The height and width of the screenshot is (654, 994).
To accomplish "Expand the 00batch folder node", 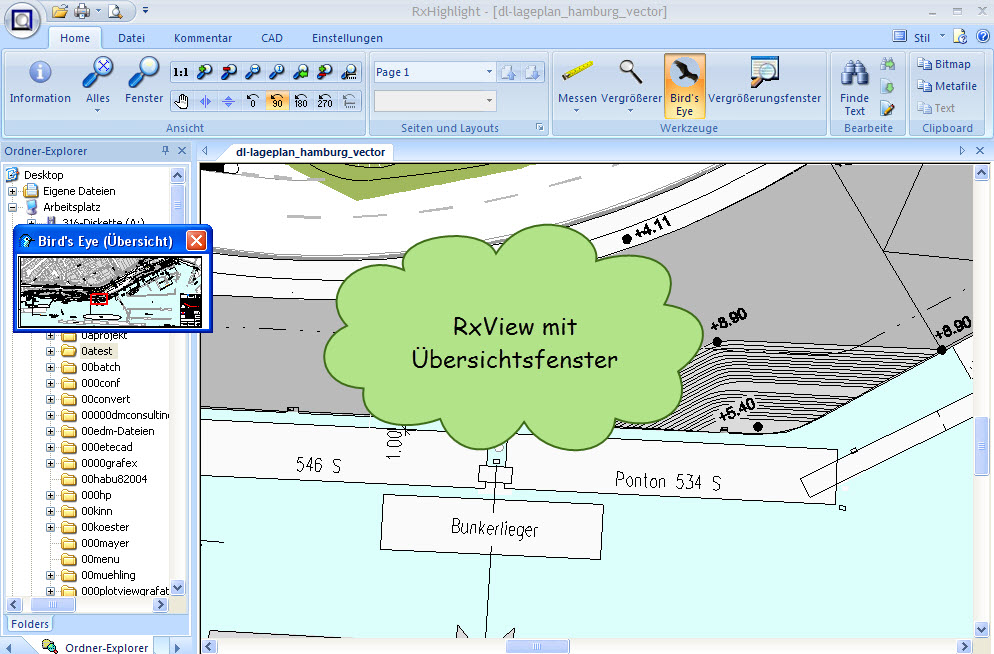I will pyautogui.click(x=50, y=367).
